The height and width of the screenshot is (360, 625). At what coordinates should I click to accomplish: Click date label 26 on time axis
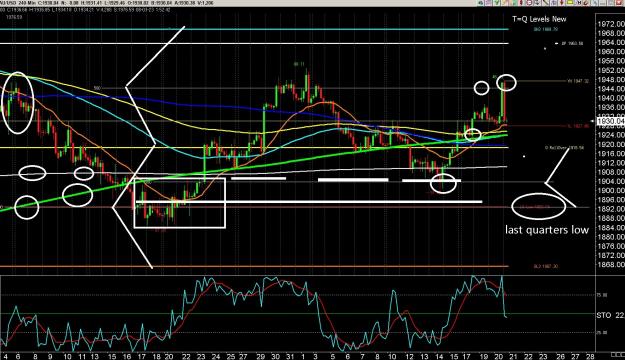[560, 356]
